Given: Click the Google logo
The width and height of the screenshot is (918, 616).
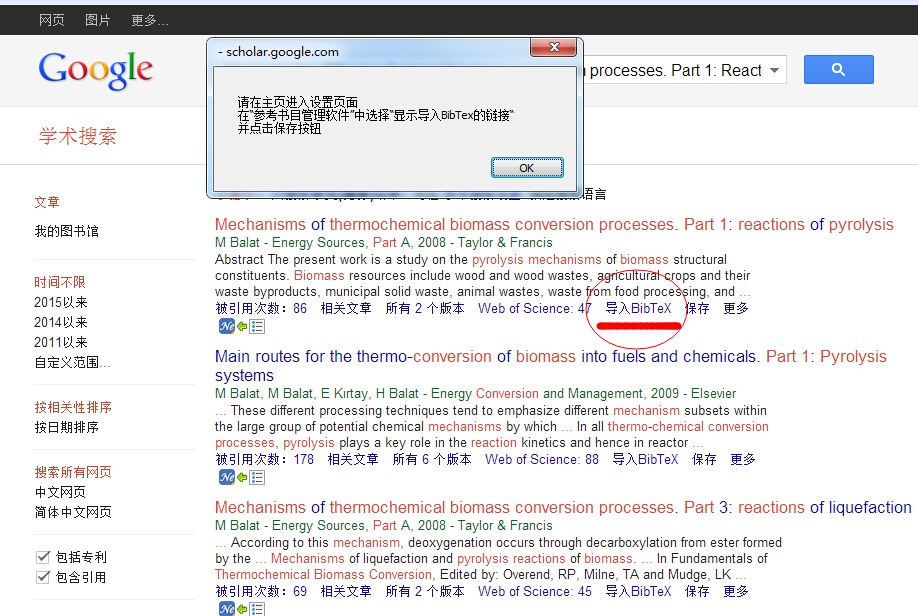Looking at the screenshot, I should tap(96, 70).
